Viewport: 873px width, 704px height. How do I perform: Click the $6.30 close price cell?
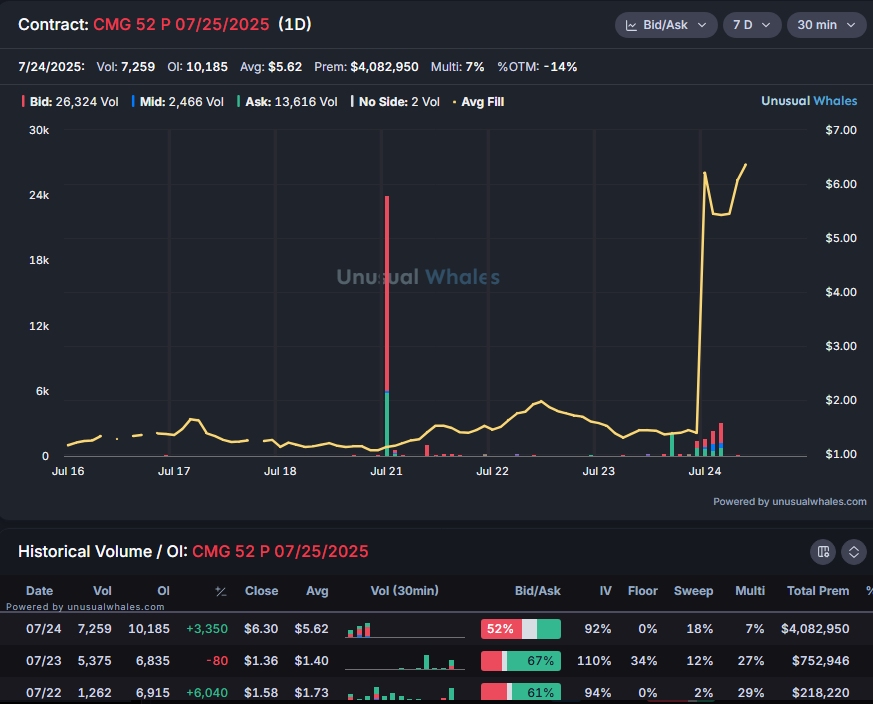(261, 629)
